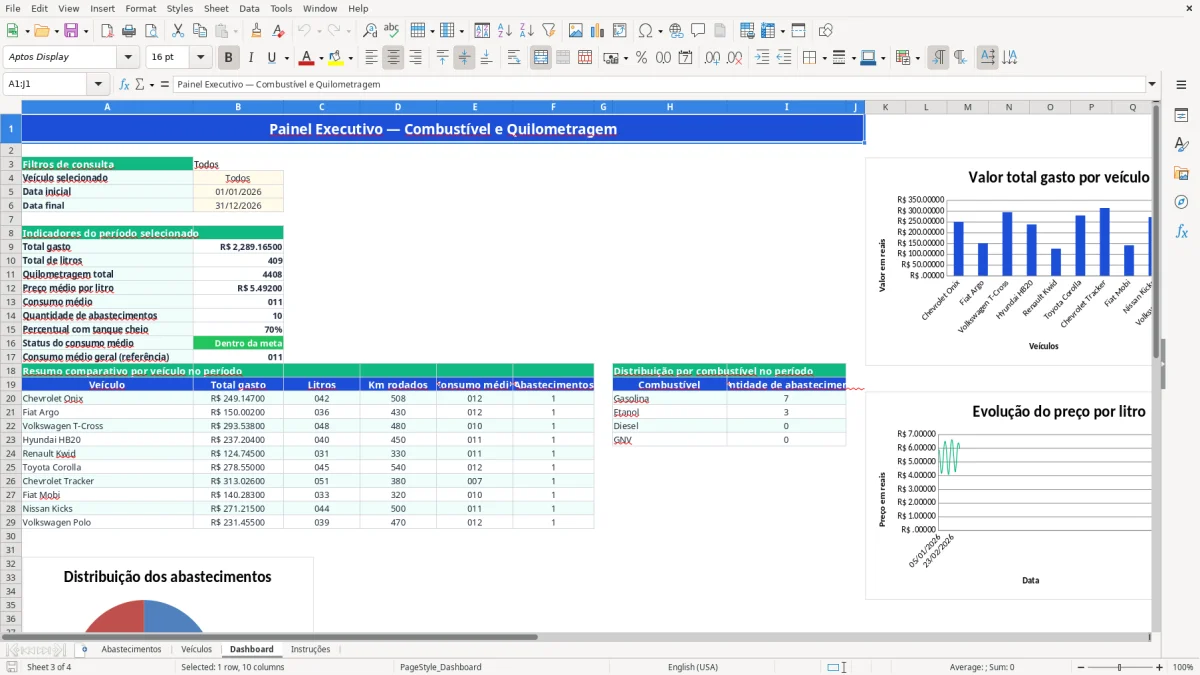This screenshot has height=675, width=1200.
Task: Switch to Abastecimentos sheet tab
Action: coord(131,649)
